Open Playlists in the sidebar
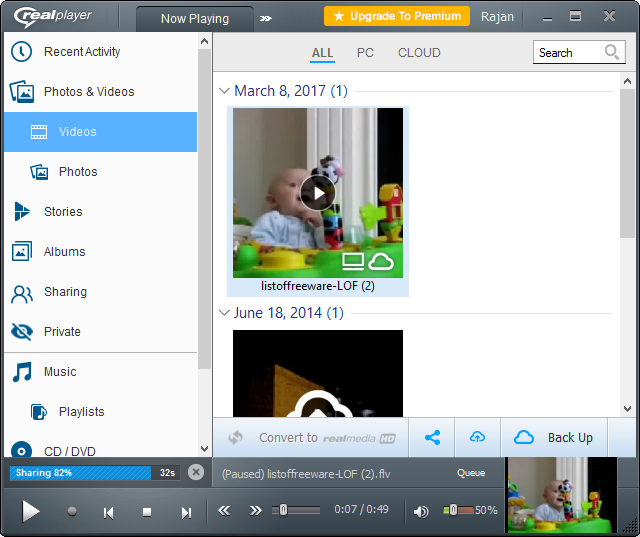Viewport: 640px width, 537px height. click(100, 412)
